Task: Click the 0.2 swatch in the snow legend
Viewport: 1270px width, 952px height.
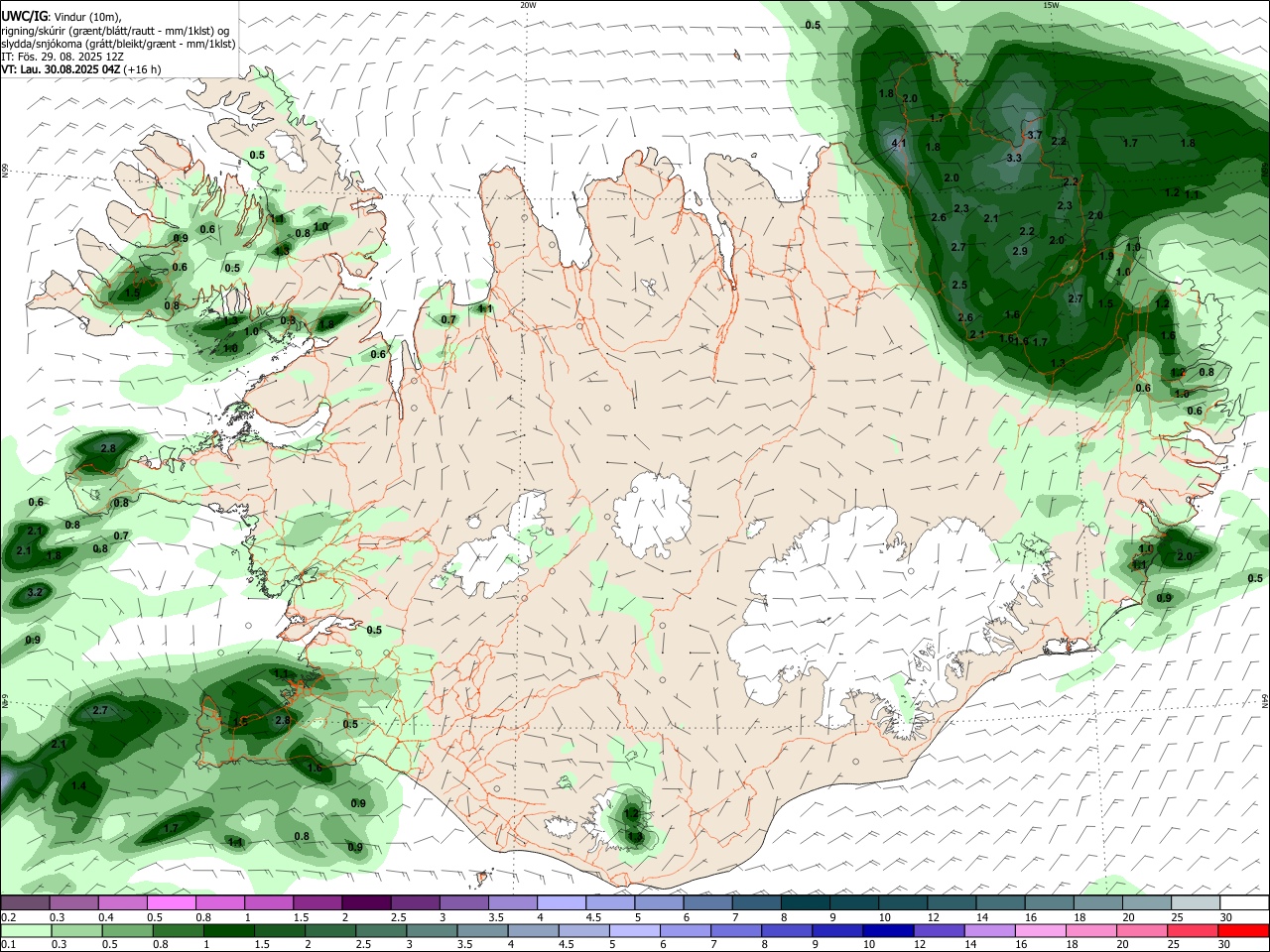Action: (25, 902)
